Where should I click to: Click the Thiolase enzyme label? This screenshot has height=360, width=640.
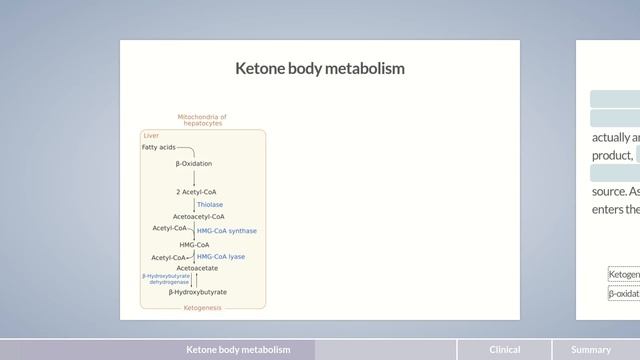pyautogui.click(x=210, y=204)
